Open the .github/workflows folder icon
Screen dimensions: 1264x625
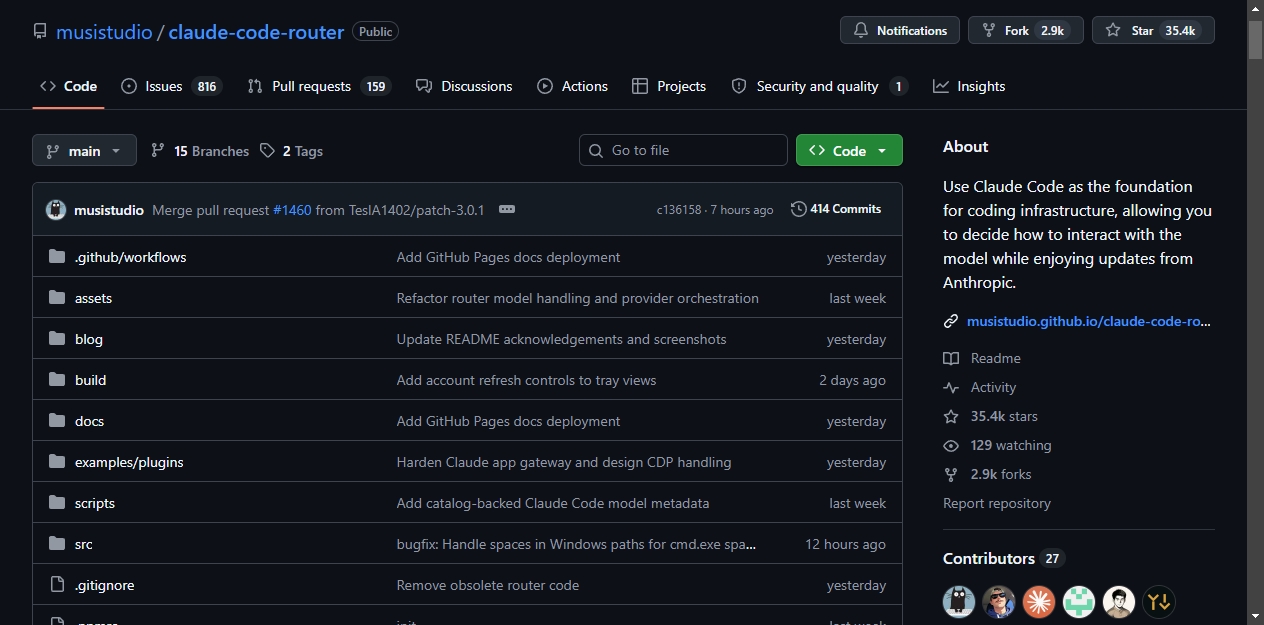(x=57, y=257)
